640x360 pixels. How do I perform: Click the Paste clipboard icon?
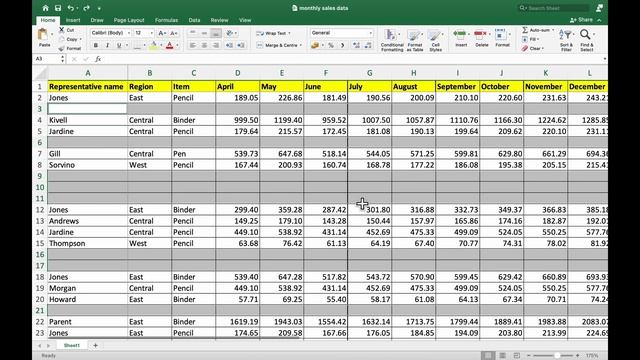pyautogui.click(x=43, y=35)
